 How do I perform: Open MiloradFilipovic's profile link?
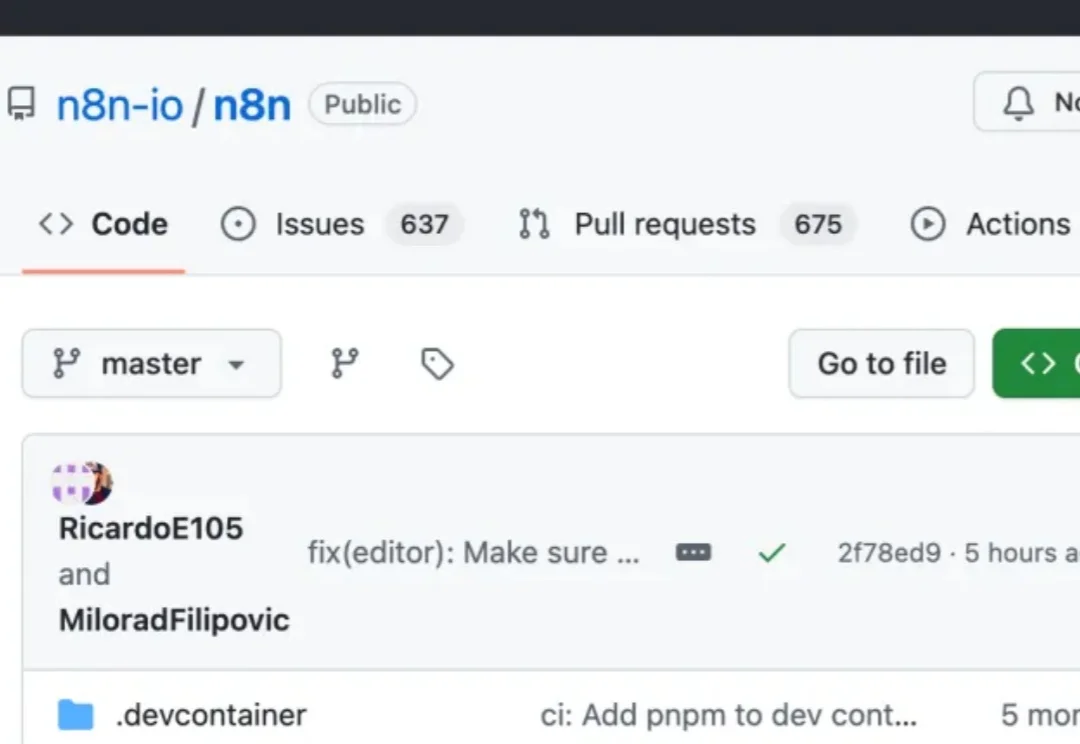tap(174, 620)
